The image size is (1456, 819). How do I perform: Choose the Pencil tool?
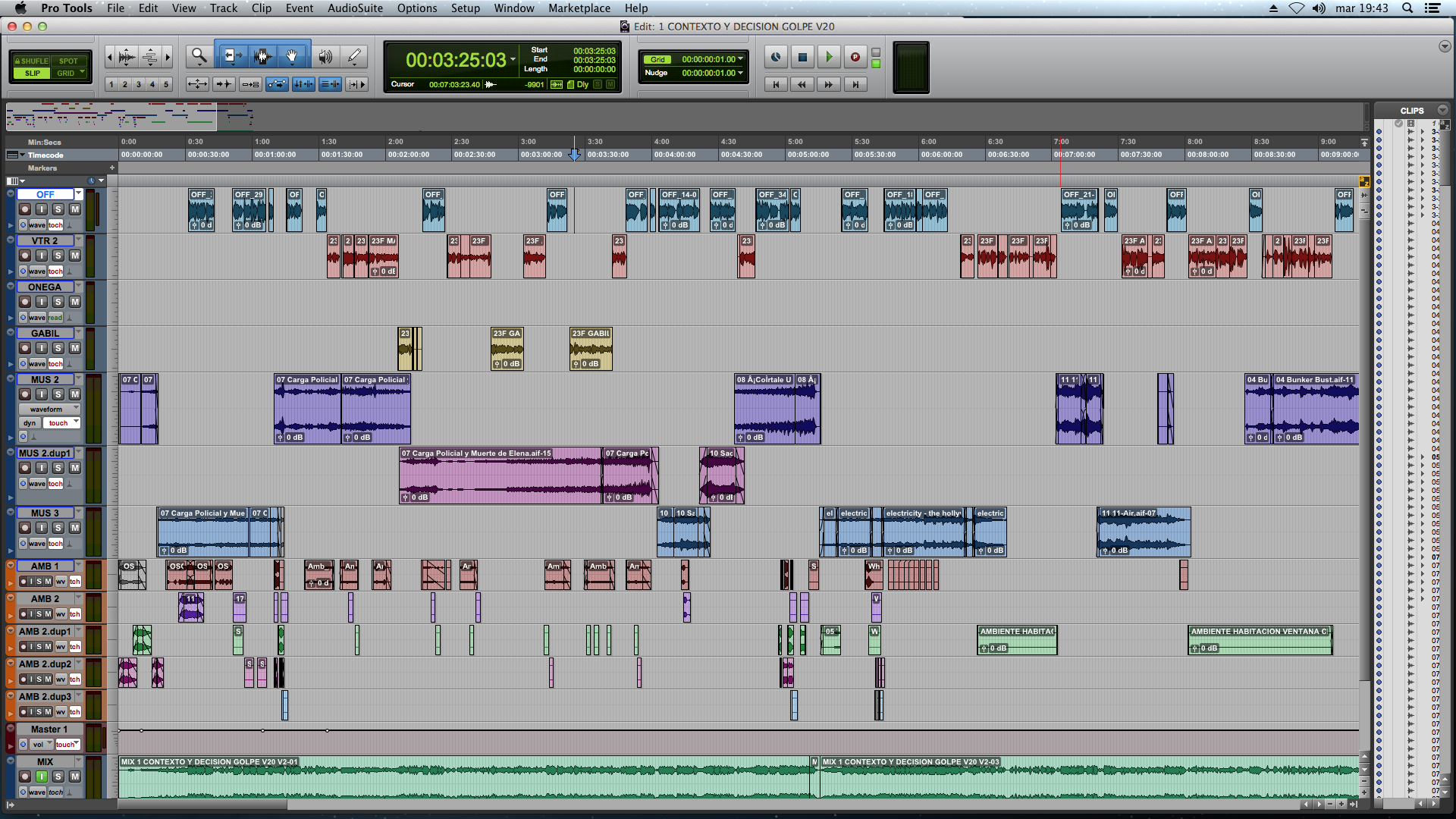(353, 56)
